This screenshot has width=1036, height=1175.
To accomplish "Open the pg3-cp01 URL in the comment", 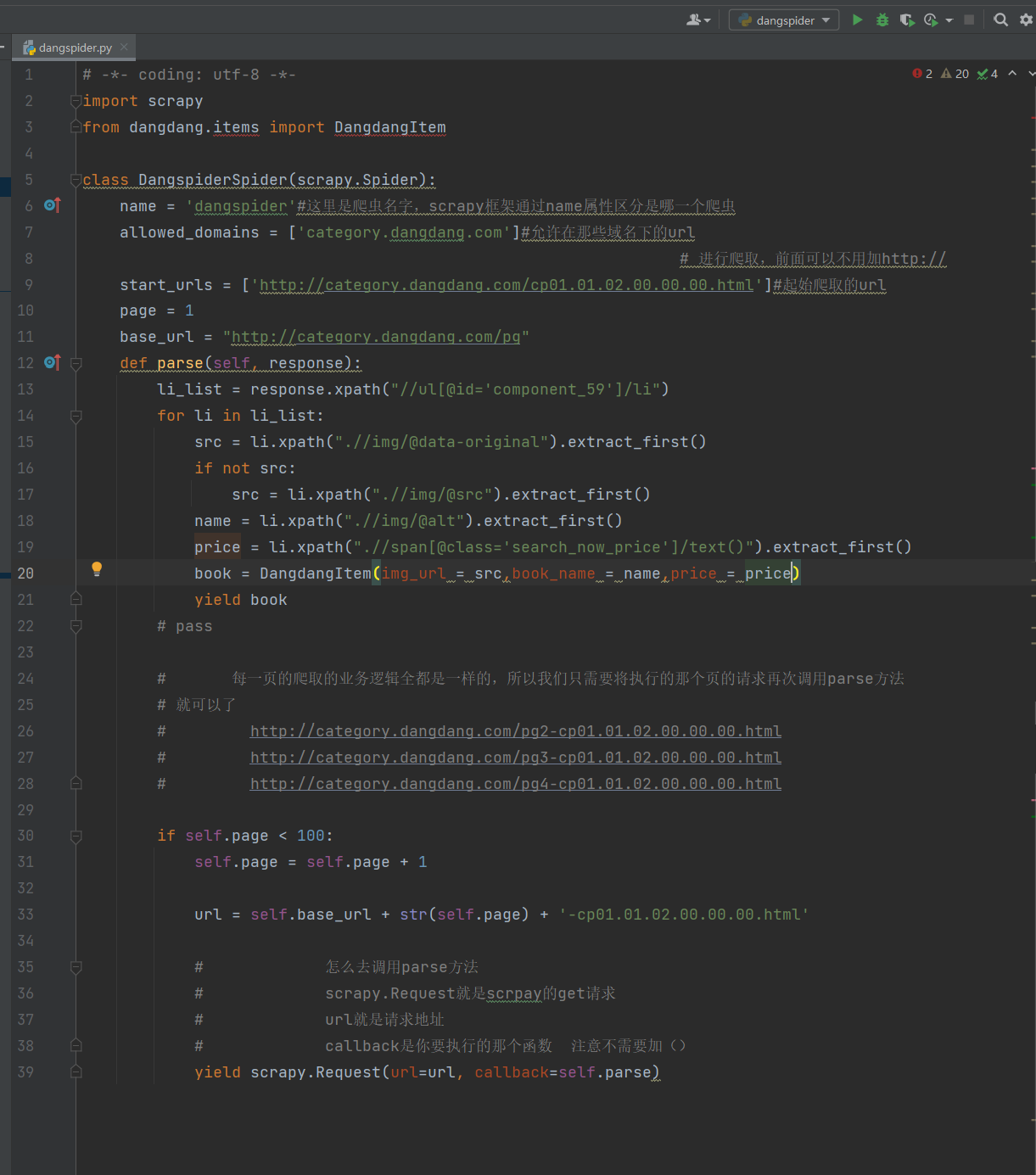I will click(516, 758).
